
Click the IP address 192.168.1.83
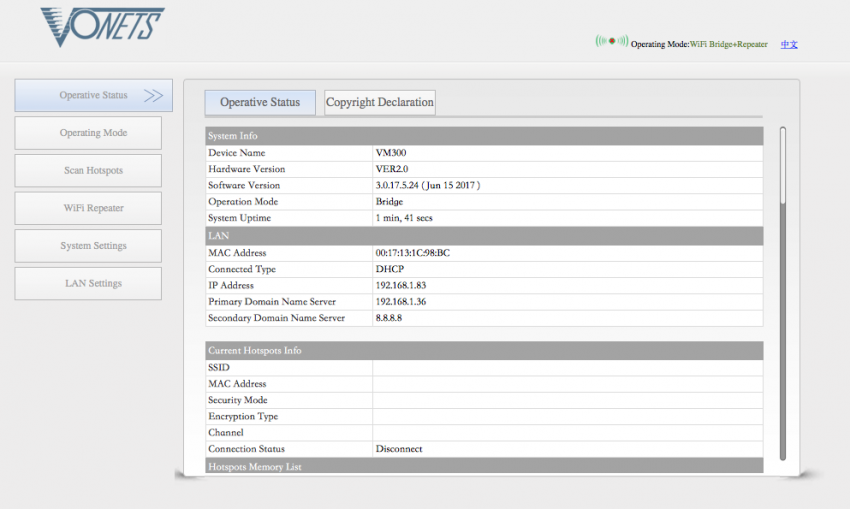401,286
